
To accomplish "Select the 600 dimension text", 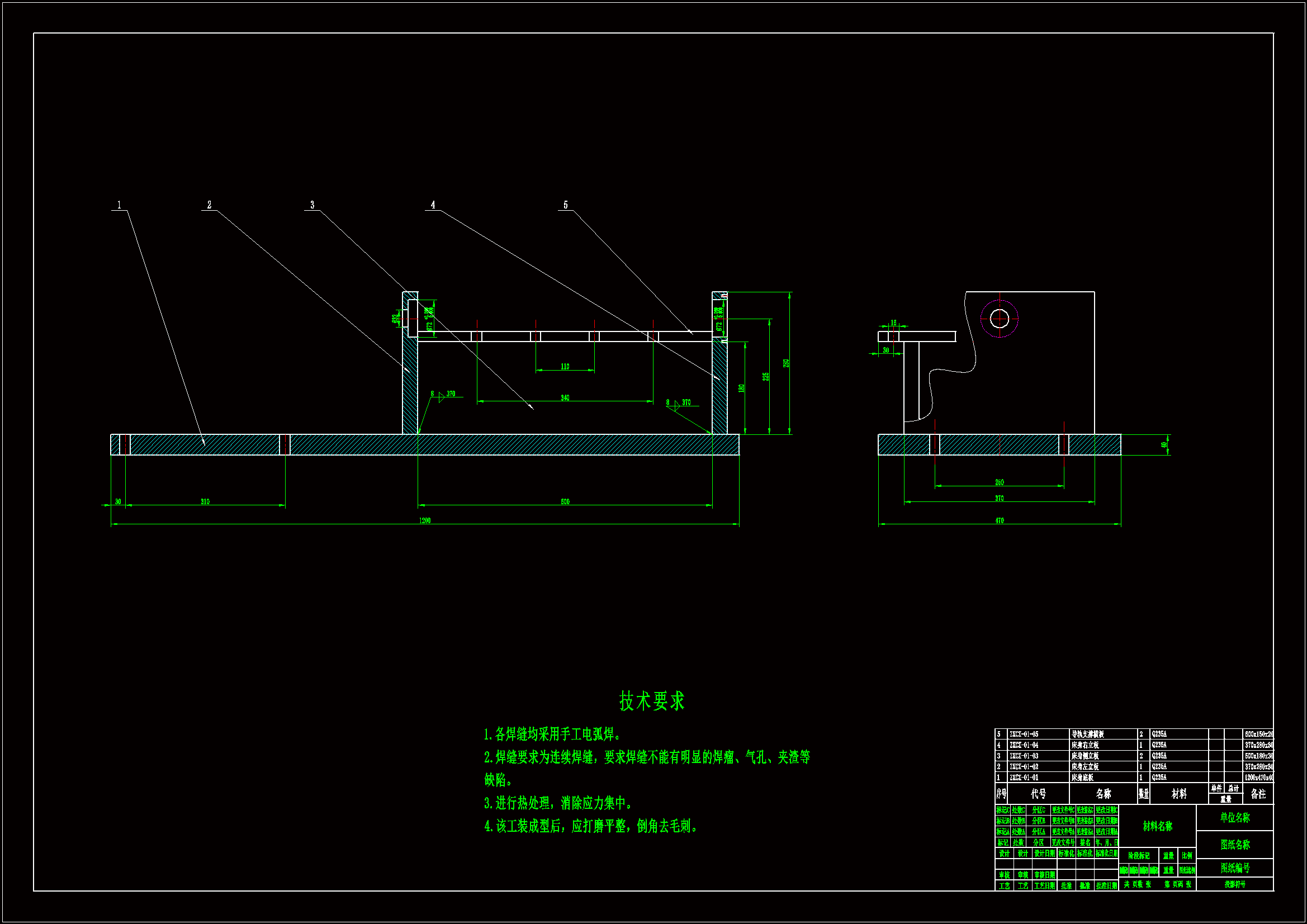I will pyautogui.click(x=565, y=501).
